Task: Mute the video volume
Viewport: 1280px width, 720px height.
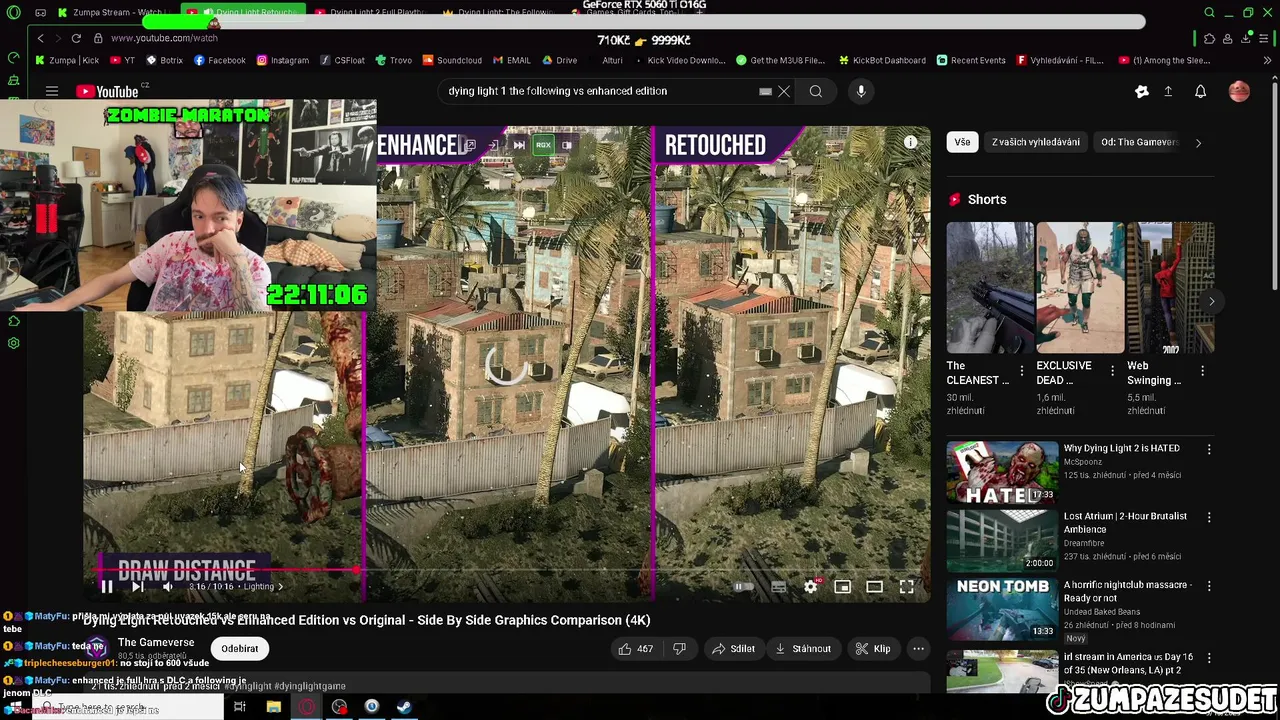Action: tap(168, 587)
